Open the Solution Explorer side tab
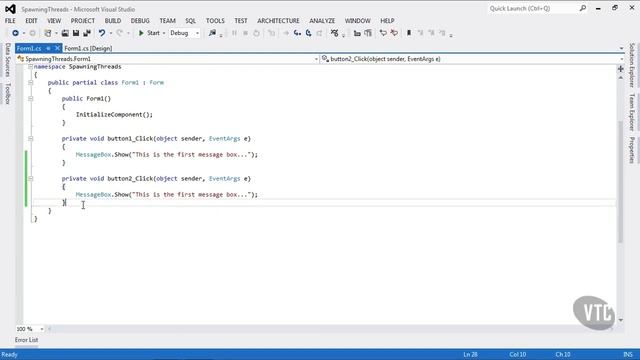 click(632, 65)
